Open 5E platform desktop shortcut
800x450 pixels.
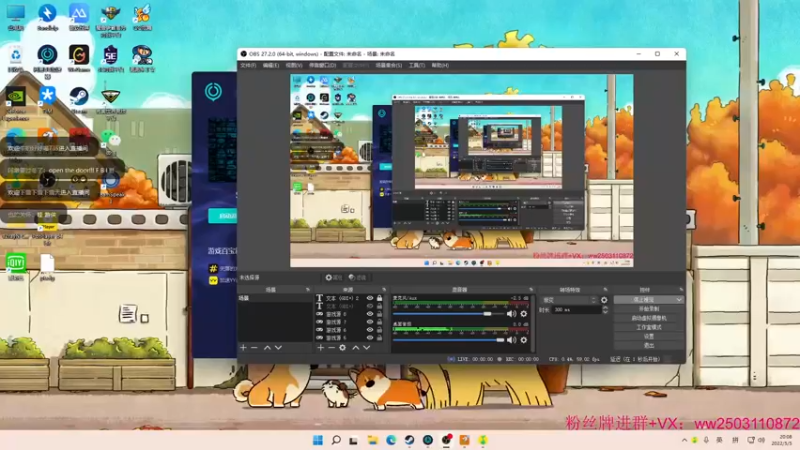pos(110,59)
